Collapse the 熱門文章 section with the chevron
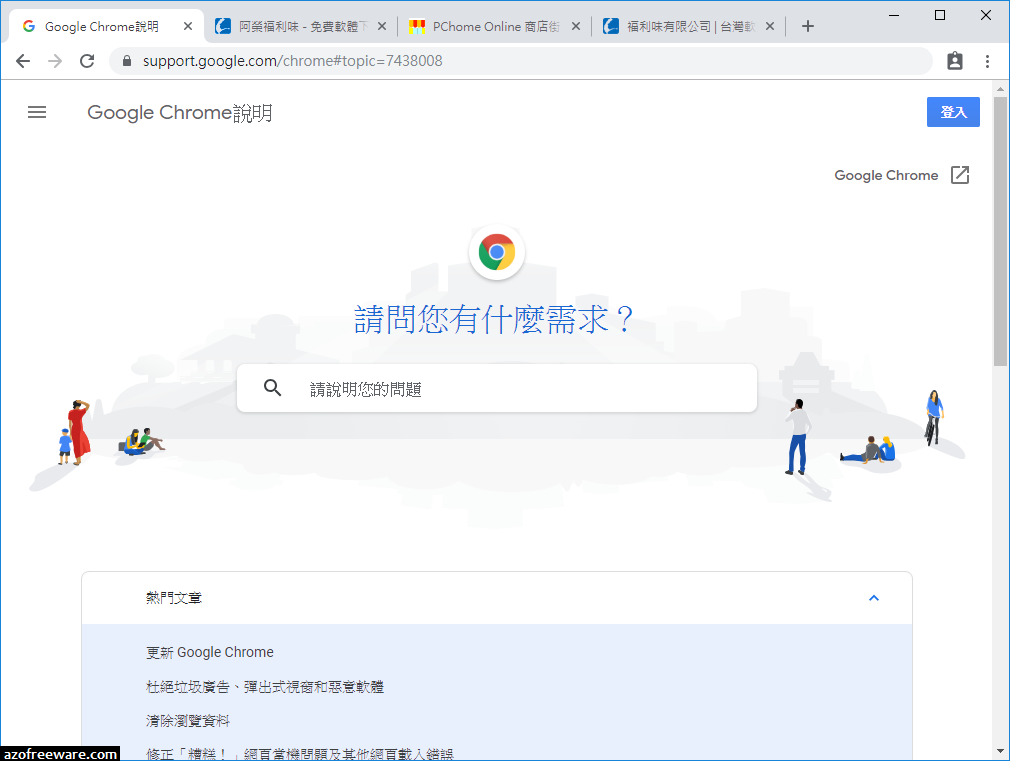 874,598
